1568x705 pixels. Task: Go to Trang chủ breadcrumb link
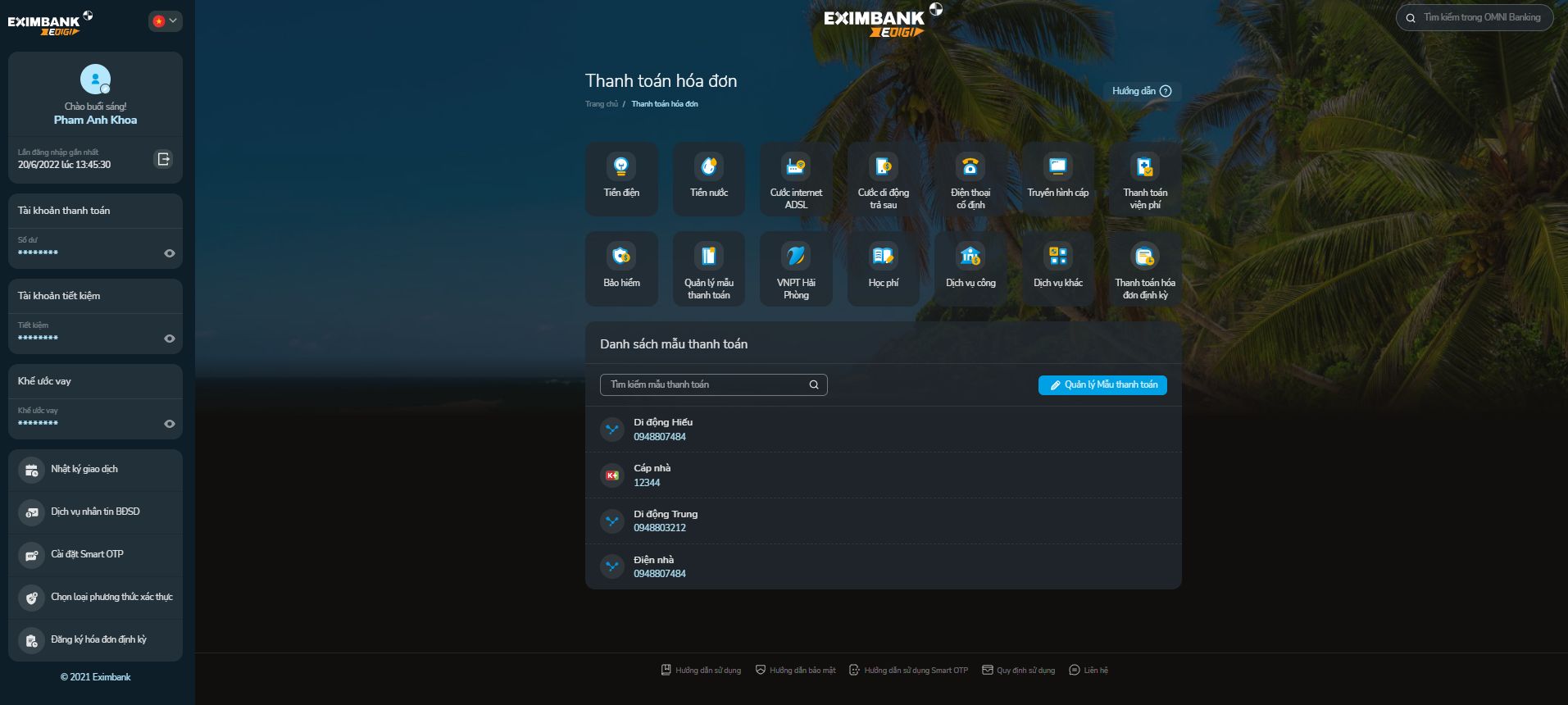[602, 104]
